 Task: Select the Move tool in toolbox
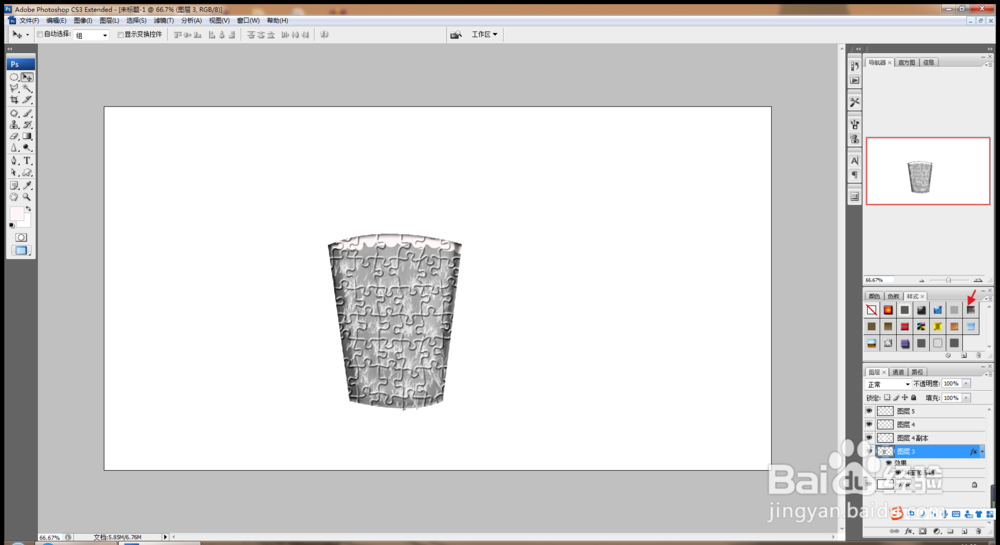[27, 77]
